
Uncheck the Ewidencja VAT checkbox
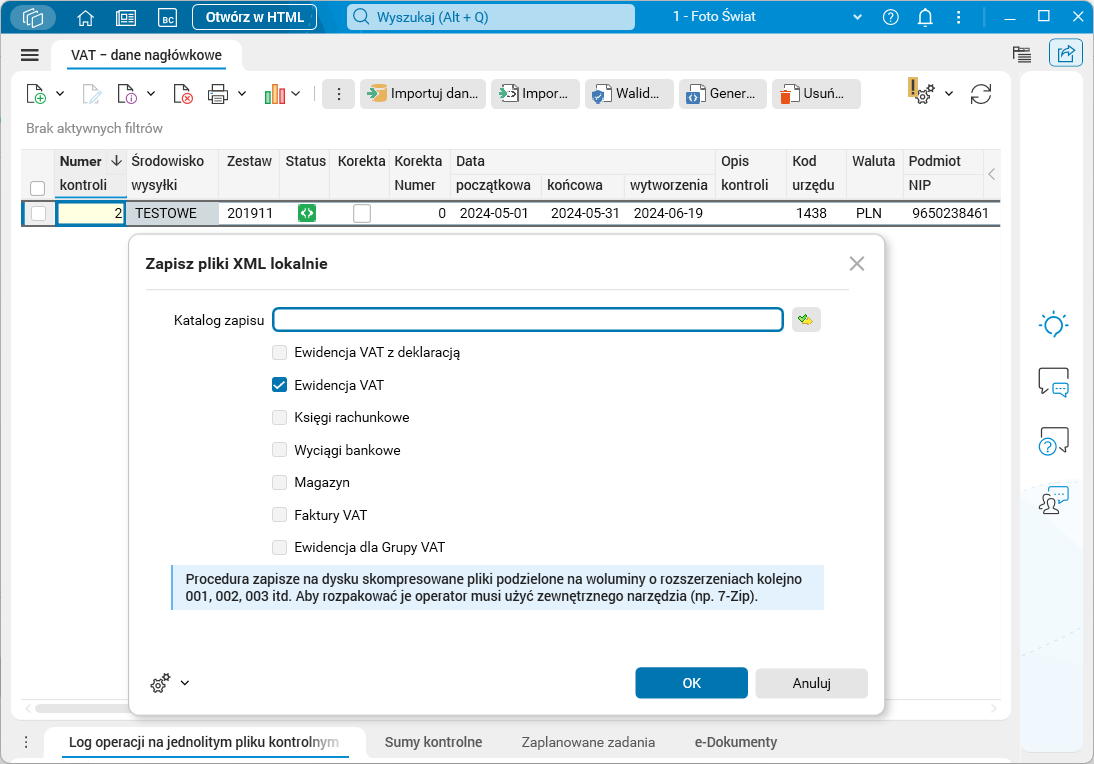279,384
